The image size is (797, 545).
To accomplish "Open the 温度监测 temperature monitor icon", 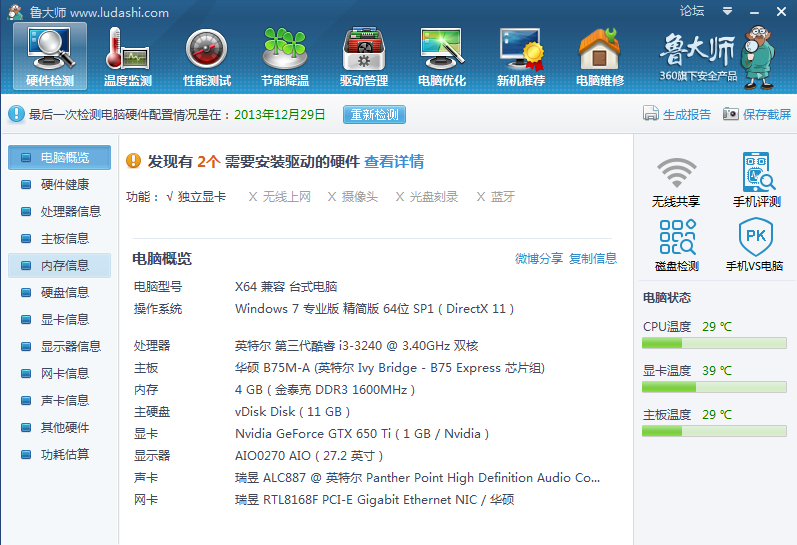I will 128,56.
